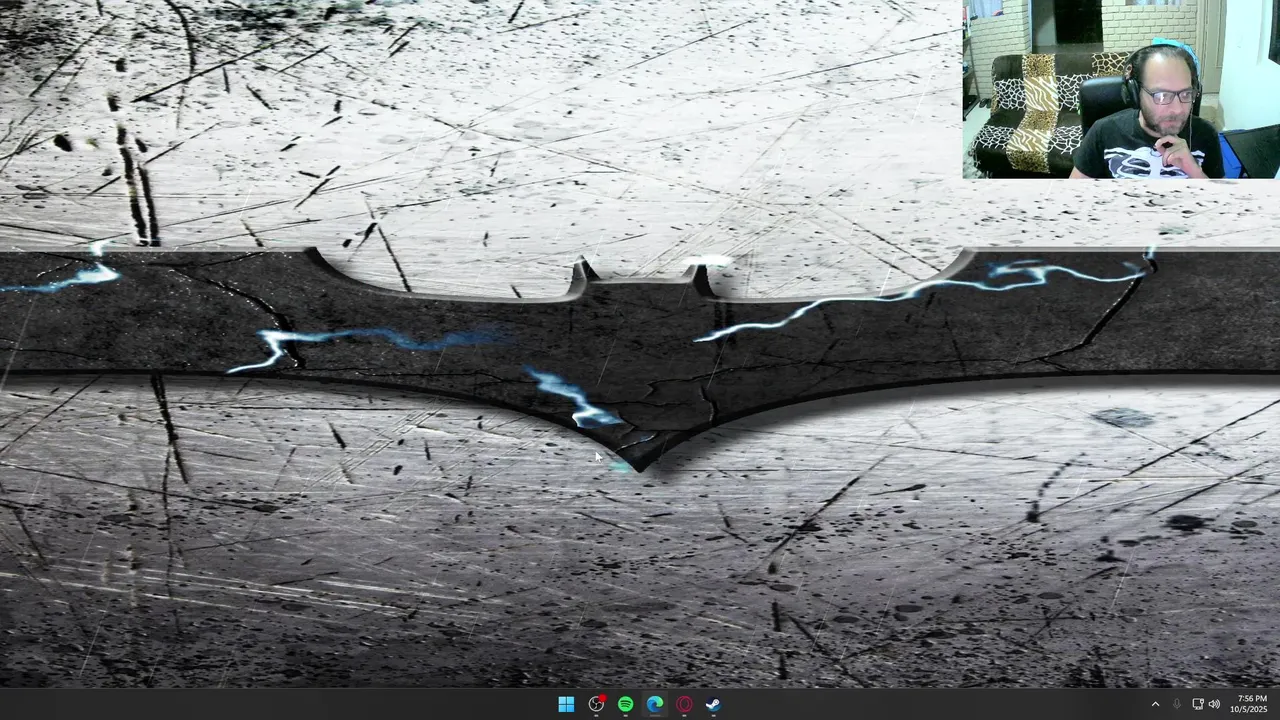1280x720 pixels.
Task: Open Spotify from the taskbar
Action: pyautogui.click(x=625, y=704)
